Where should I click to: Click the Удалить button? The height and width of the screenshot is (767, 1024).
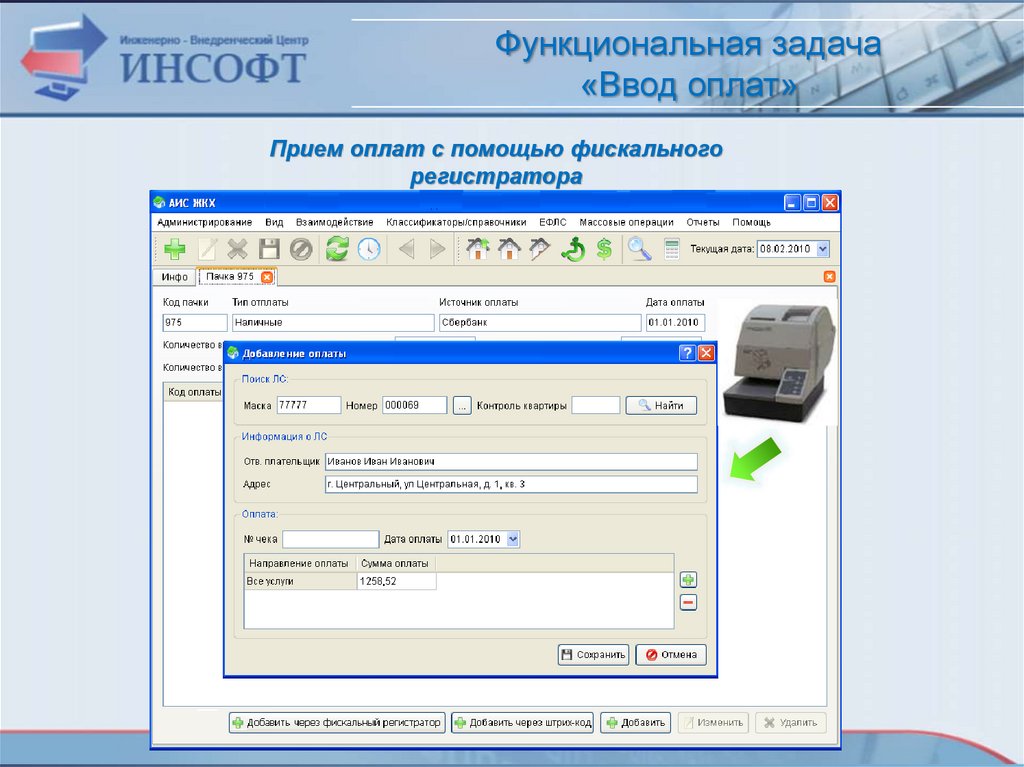coord(790,723)
